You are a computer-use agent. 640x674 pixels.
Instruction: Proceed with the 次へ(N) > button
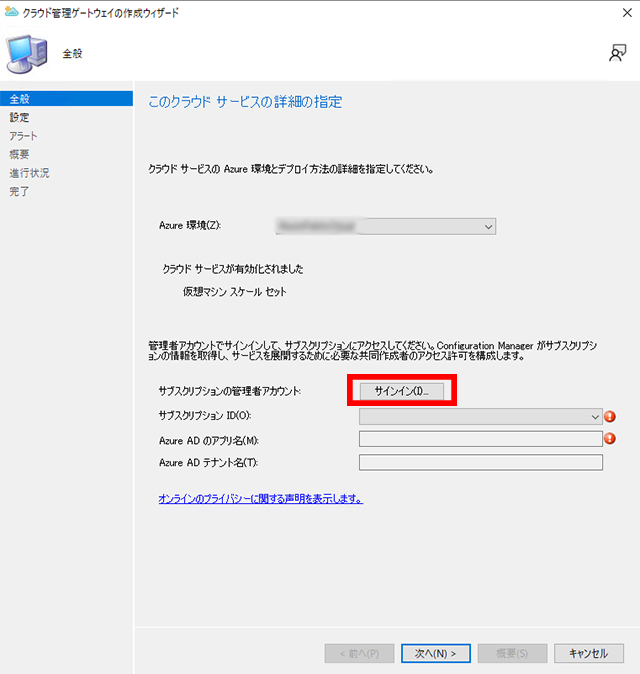pos(435,653)
